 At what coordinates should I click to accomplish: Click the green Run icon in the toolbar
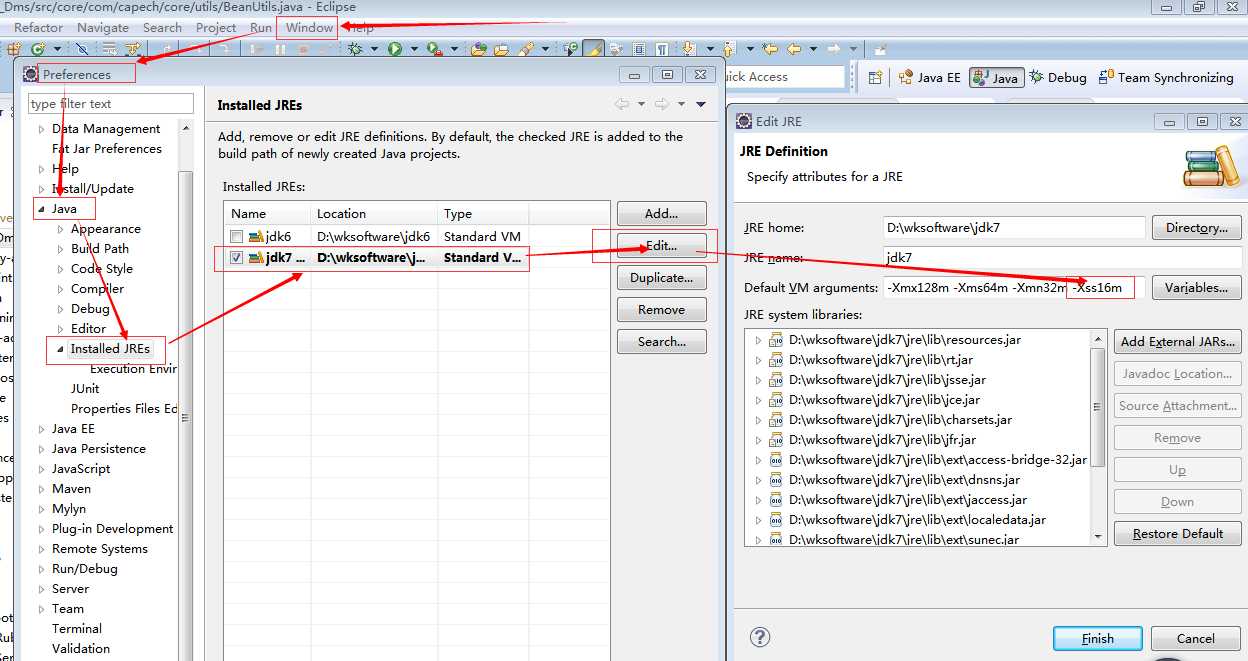pyautogui.click(x=394, y=48)
